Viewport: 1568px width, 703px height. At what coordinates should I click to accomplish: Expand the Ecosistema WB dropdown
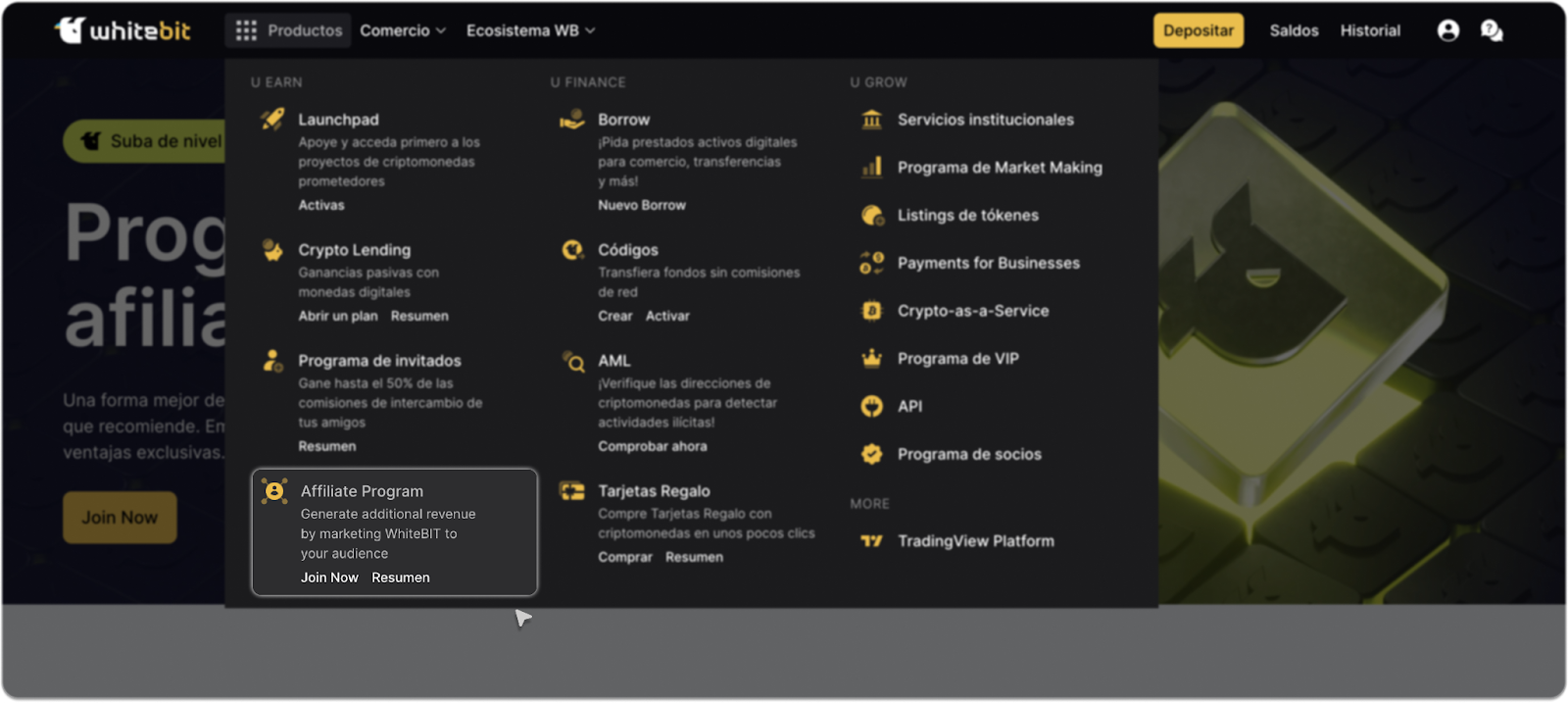click(x=530, y=30)
